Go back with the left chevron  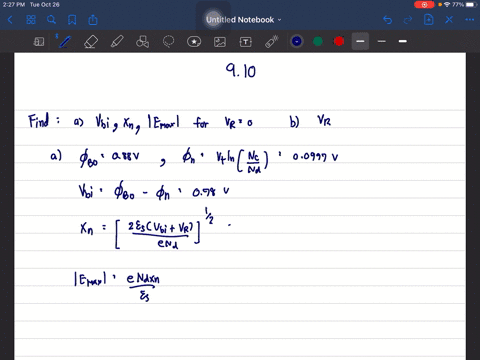(10, 20)
